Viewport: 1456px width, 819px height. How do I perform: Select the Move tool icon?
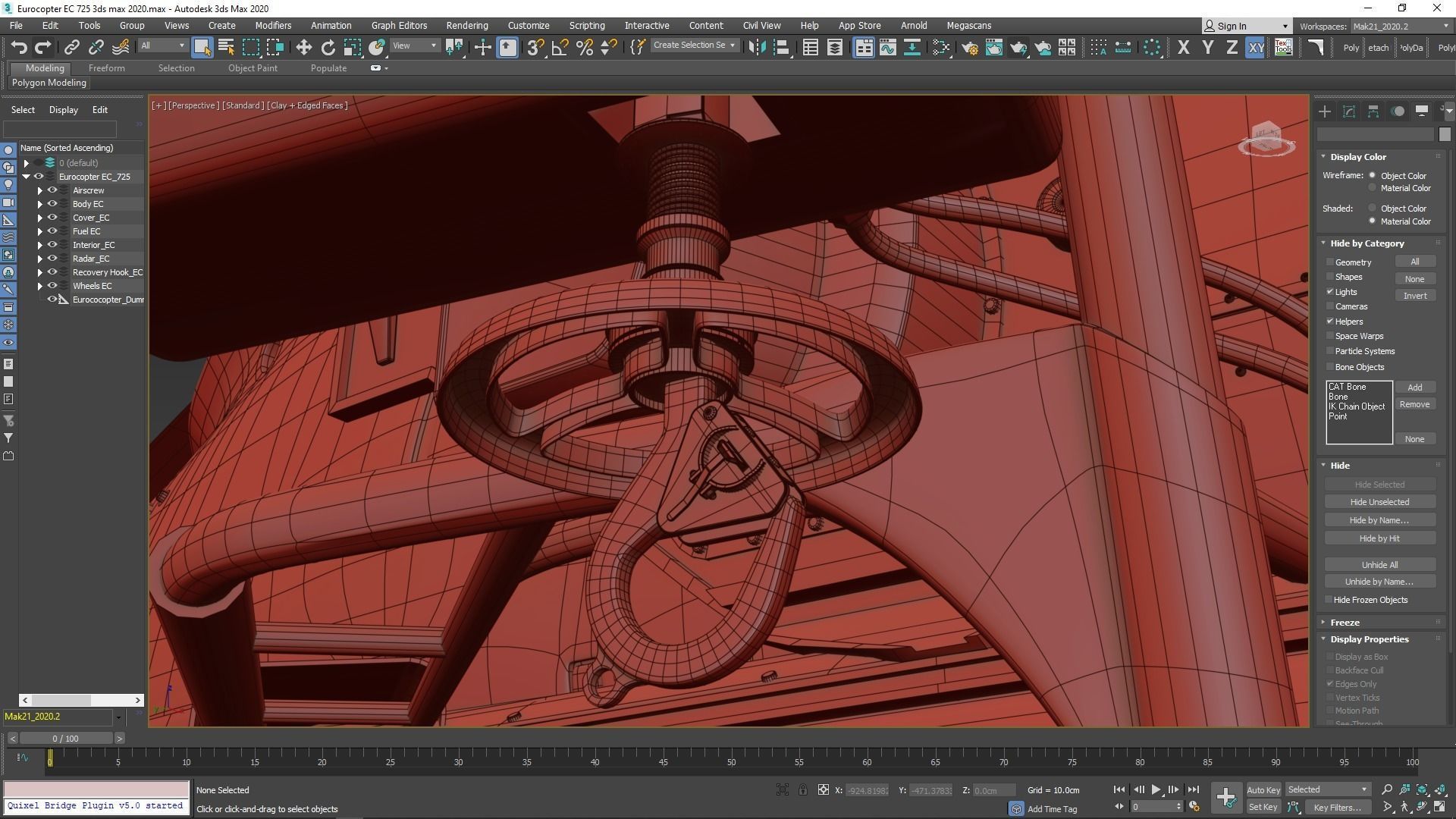[303, 47]
